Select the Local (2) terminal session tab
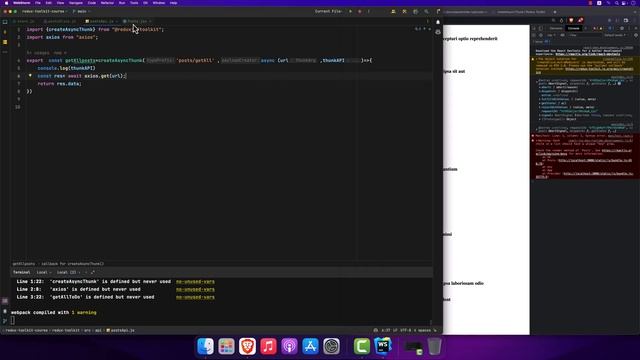 tap(68, 272)
